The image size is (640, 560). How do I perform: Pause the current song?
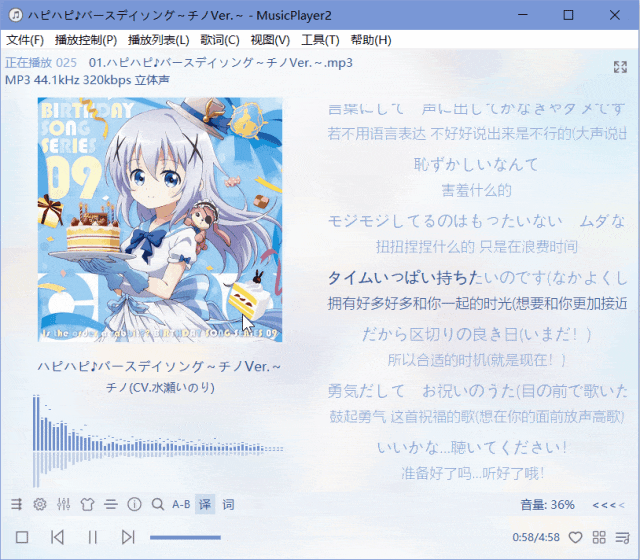coord(93,537)
